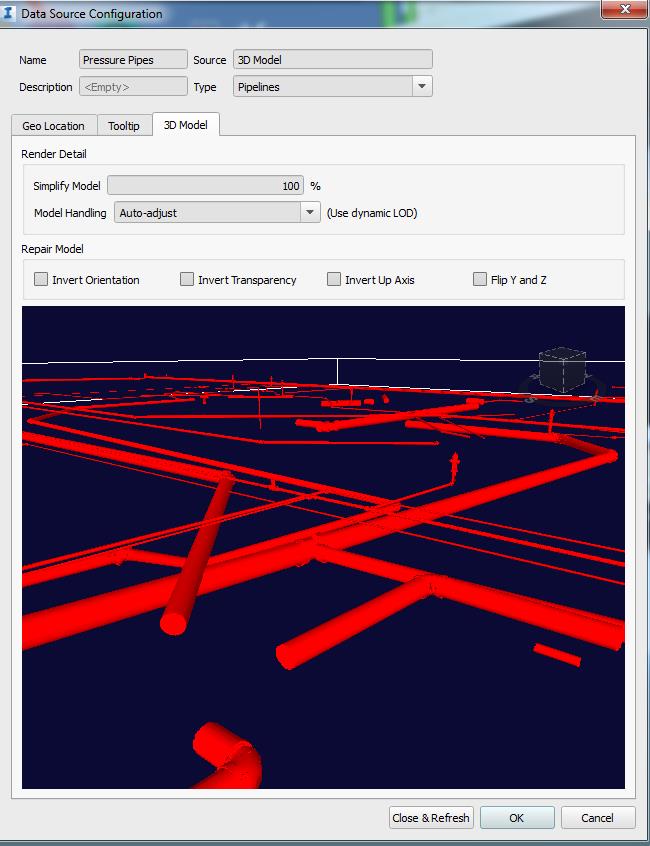Image resolution: width=650 pixels, height=846 pixels.
Task: Click the application icon in title bar
Action: [8, 12]
